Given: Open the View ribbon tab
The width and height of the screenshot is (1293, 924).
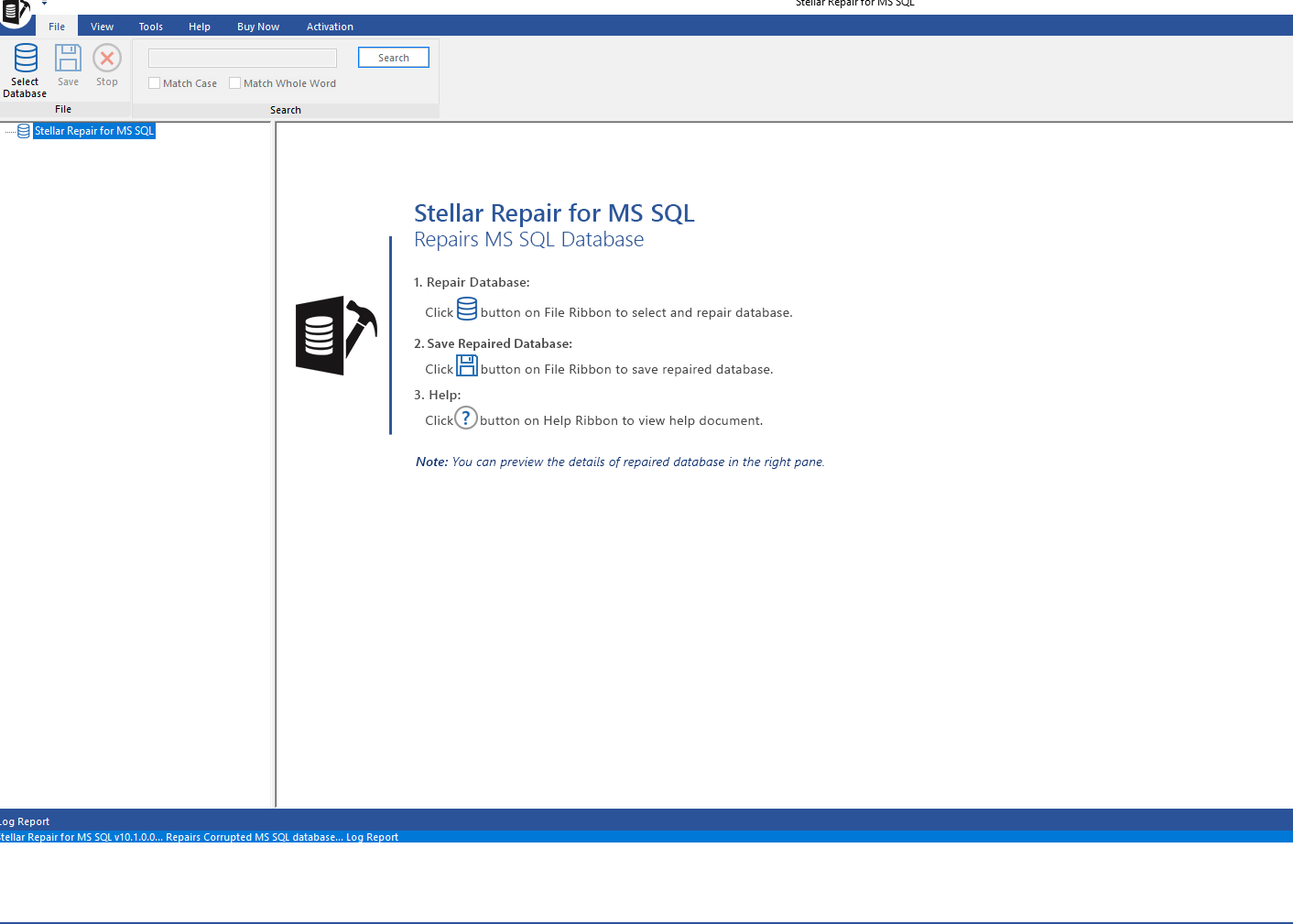Looking at the screenshot, I should click(x=103, y=27).
